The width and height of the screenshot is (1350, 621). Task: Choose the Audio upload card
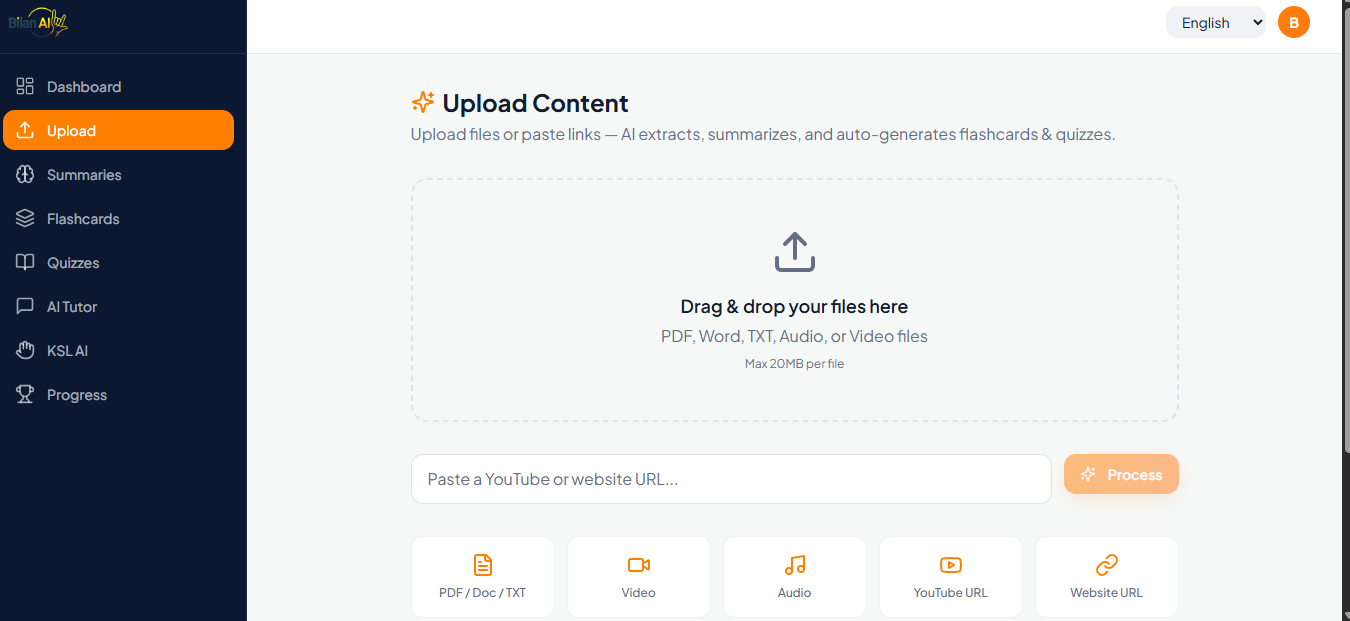(795, 577)
